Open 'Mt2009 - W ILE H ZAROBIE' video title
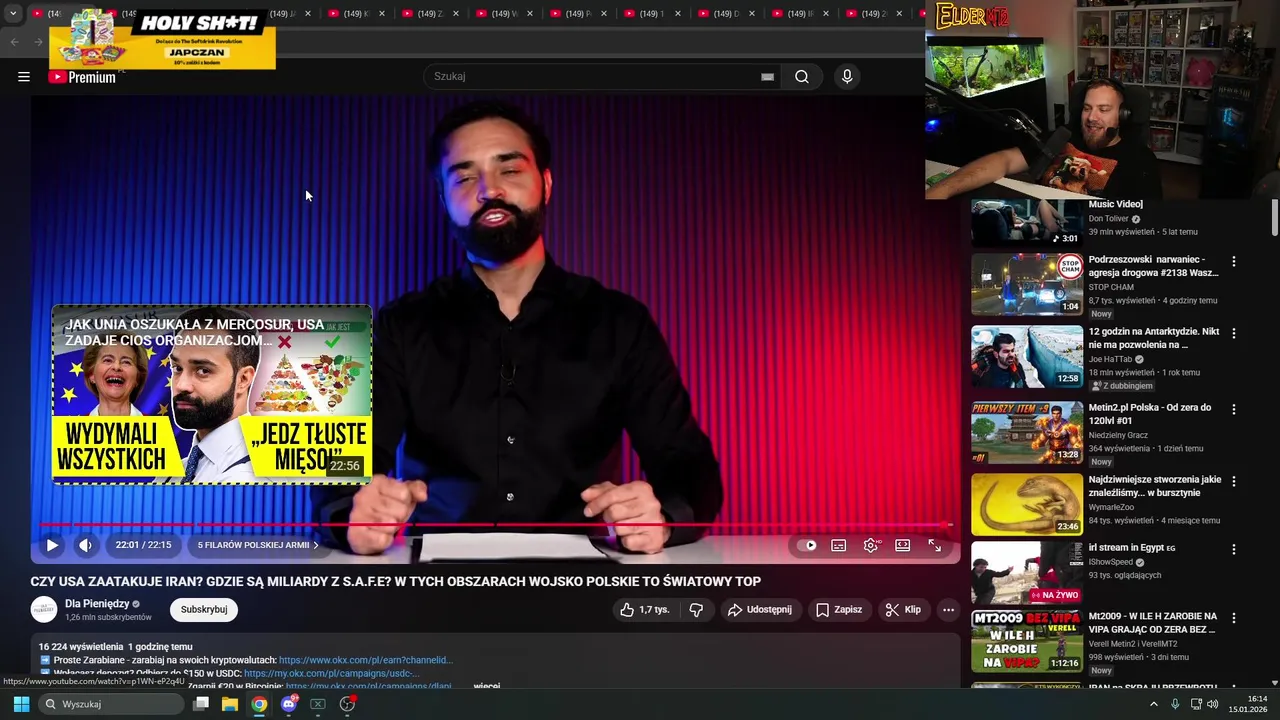Screen dimensions: 1280x720 pyautogui.click(x=1153, y=623)
